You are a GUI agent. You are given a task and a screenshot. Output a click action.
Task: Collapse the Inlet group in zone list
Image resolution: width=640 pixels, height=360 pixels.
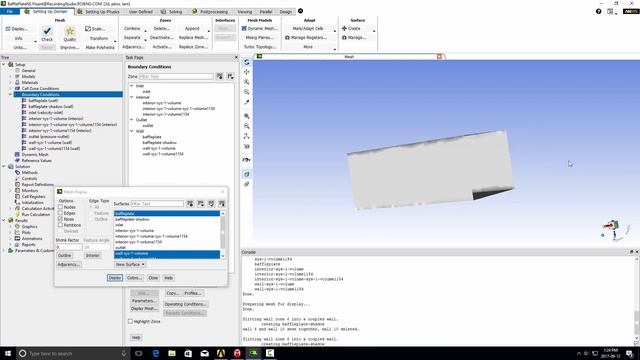131,86
